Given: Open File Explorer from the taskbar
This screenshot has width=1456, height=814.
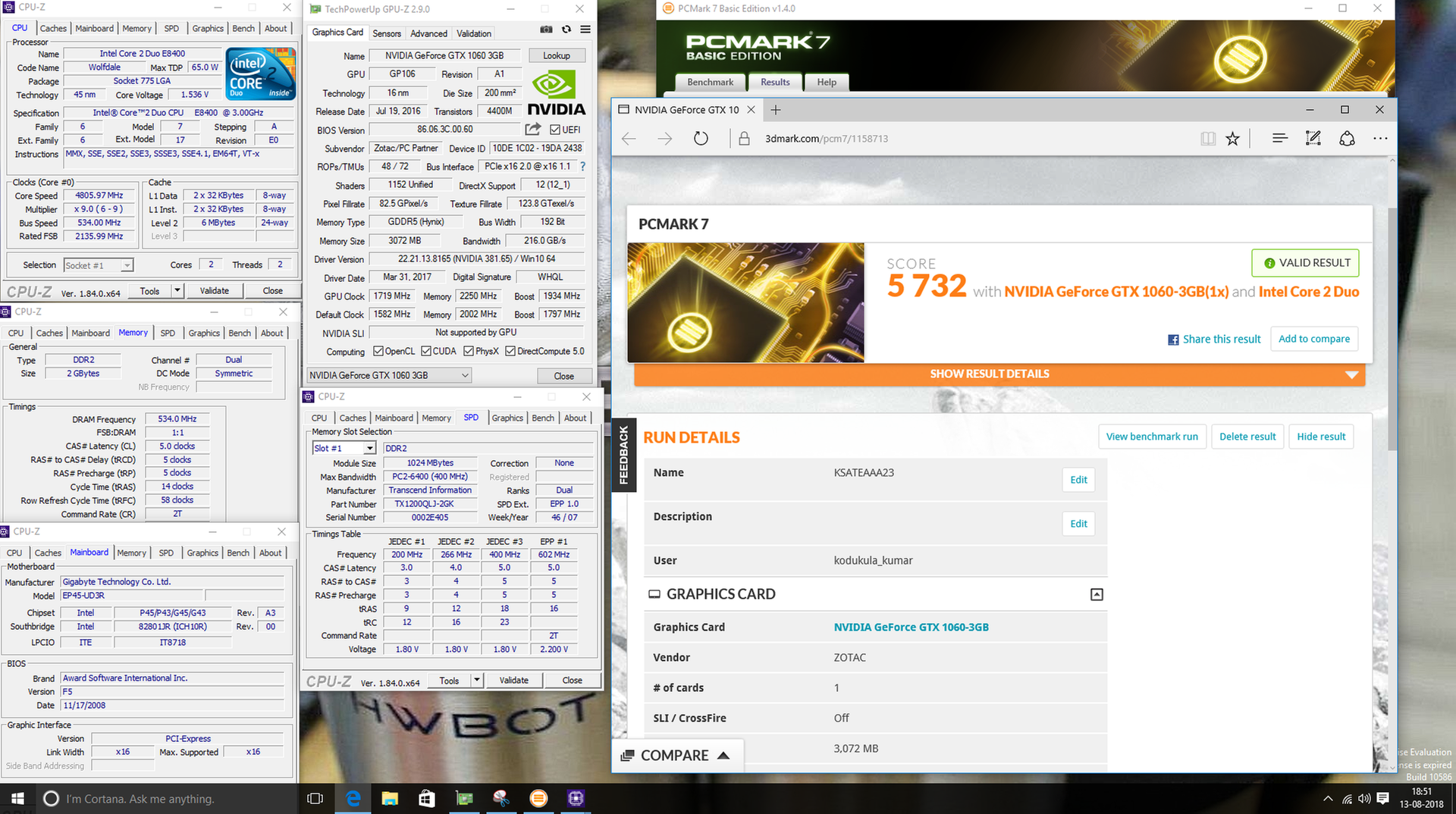Looking at the screenshot, I should point(390,799).
